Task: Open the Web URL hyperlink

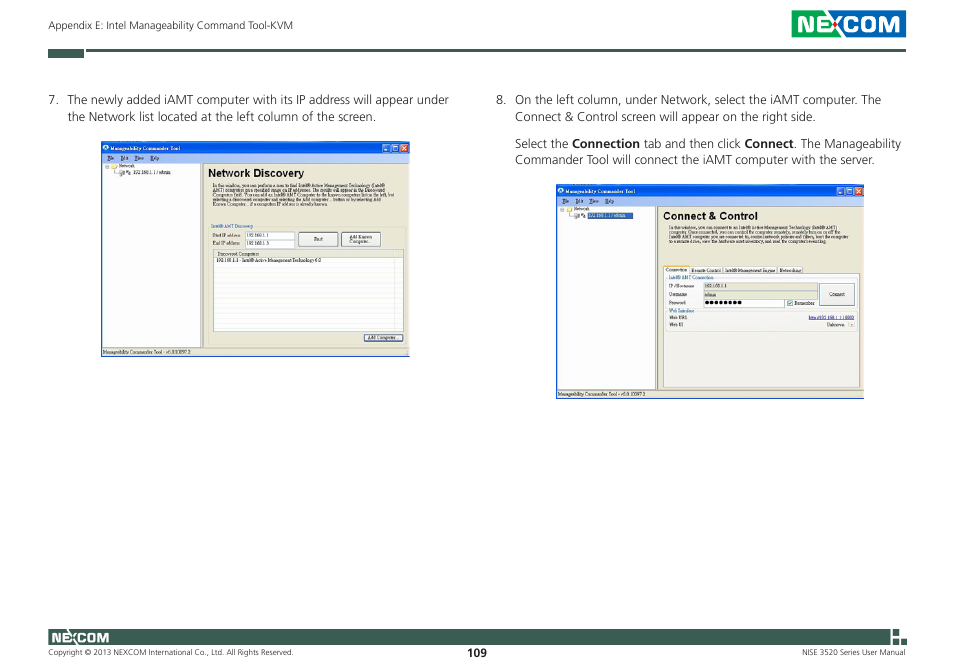Action: 830,317
